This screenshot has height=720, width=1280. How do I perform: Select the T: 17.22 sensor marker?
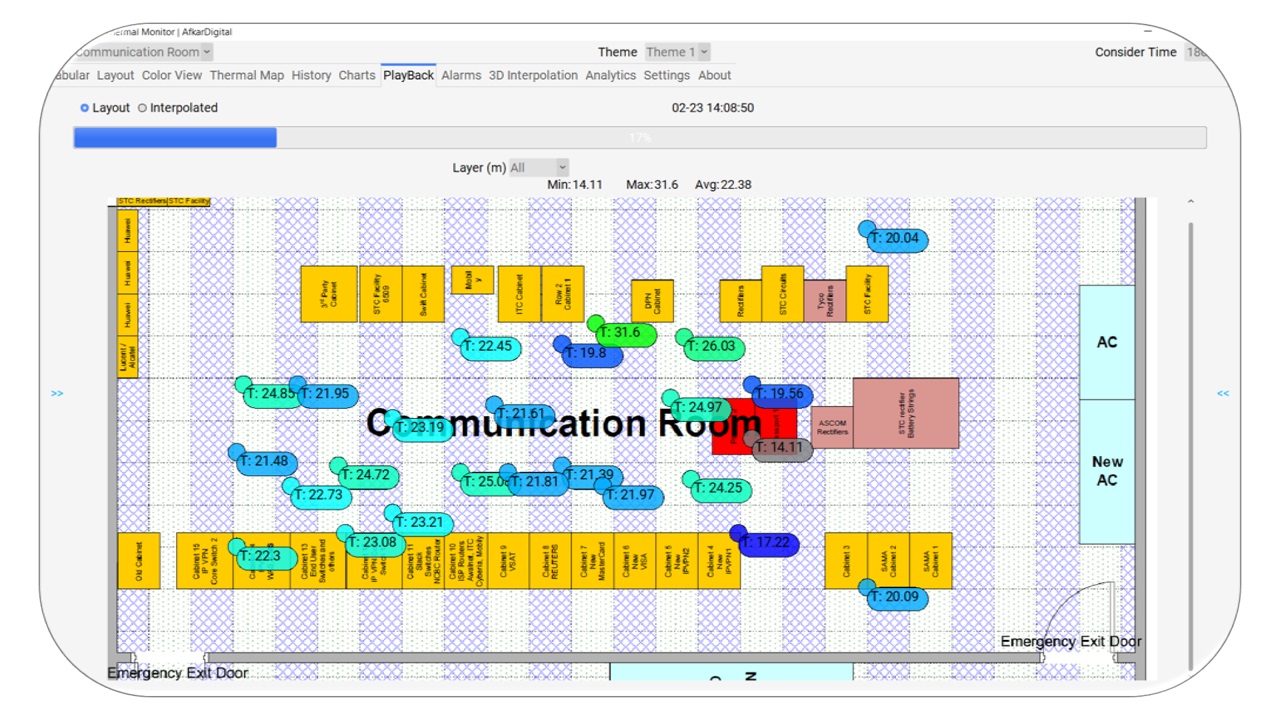tap(768, 544)
